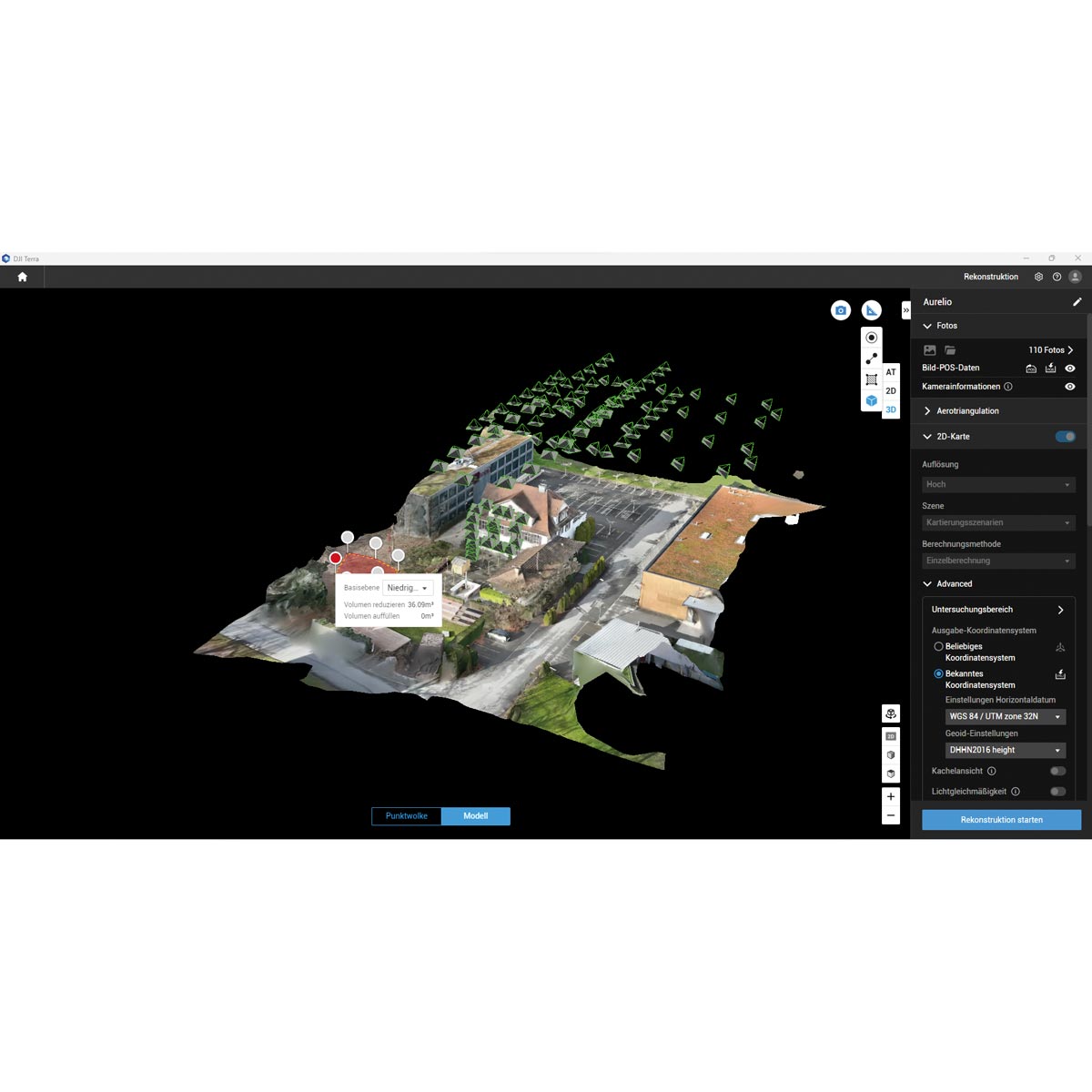Screen dimensions: 1092x1092
Task: Click the pencil icon to rename Aurelio
Action: coord(1077,302)
